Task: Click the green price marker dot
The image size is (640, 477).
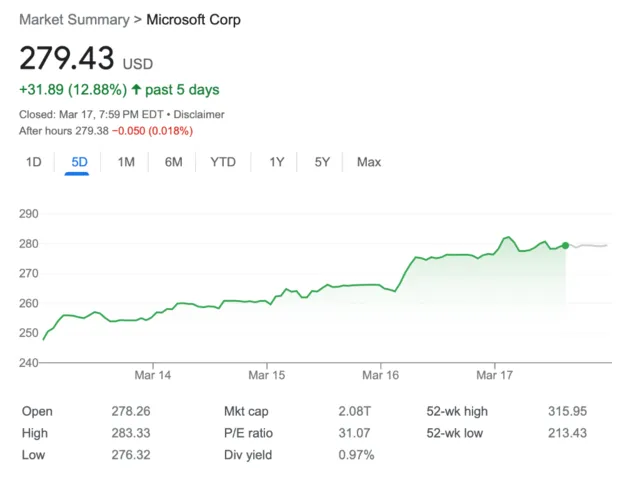Action: pos(566,245)
